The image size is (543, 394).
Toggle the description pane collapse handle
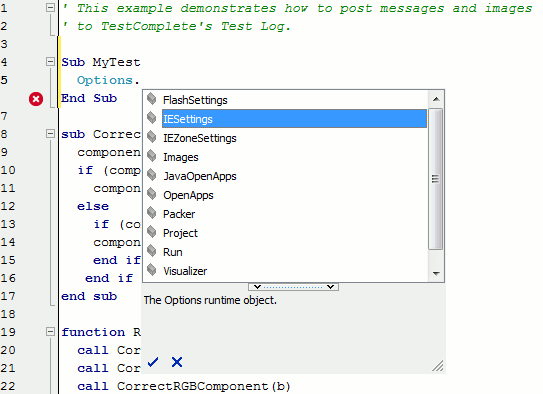click(293, 287)
